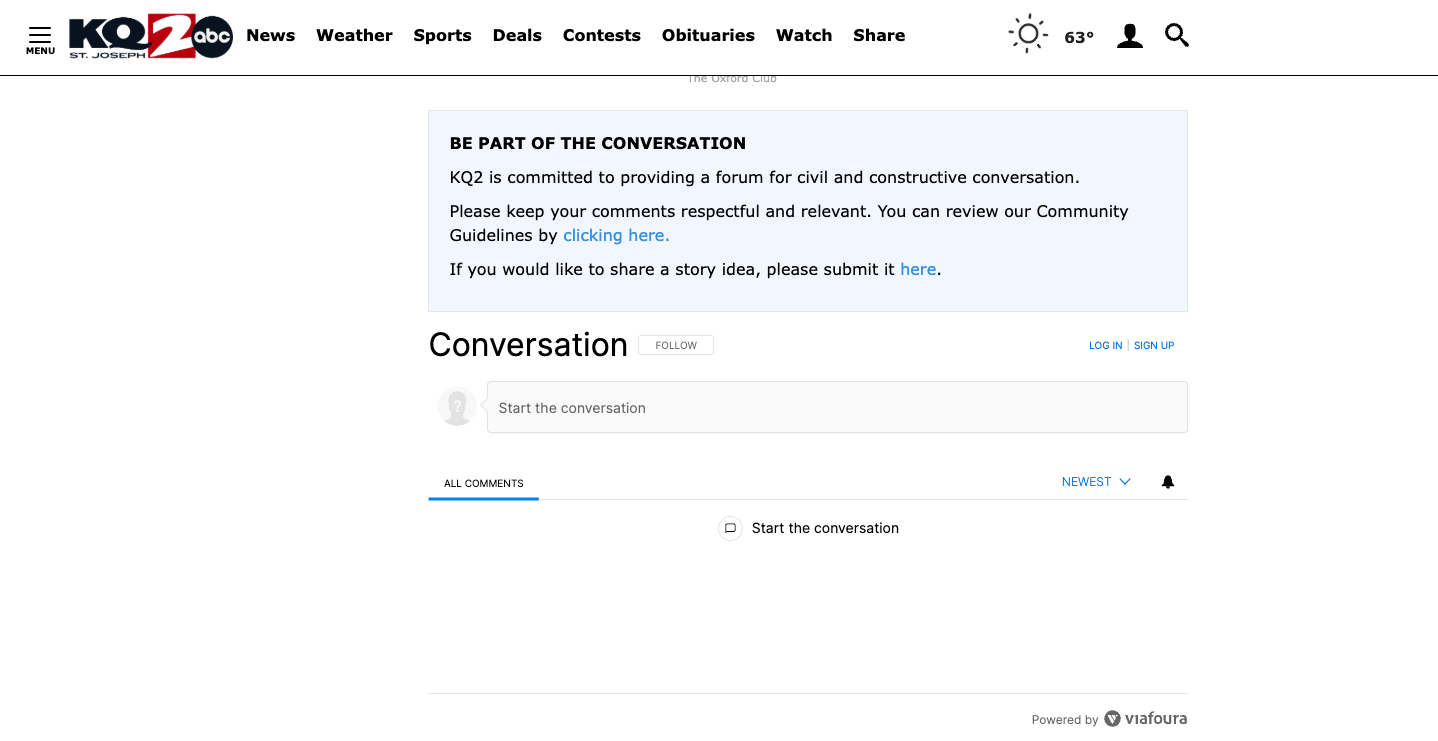Go to the Sports section
Viewport: 1438px width, 741px height.
tap(442, 36)
